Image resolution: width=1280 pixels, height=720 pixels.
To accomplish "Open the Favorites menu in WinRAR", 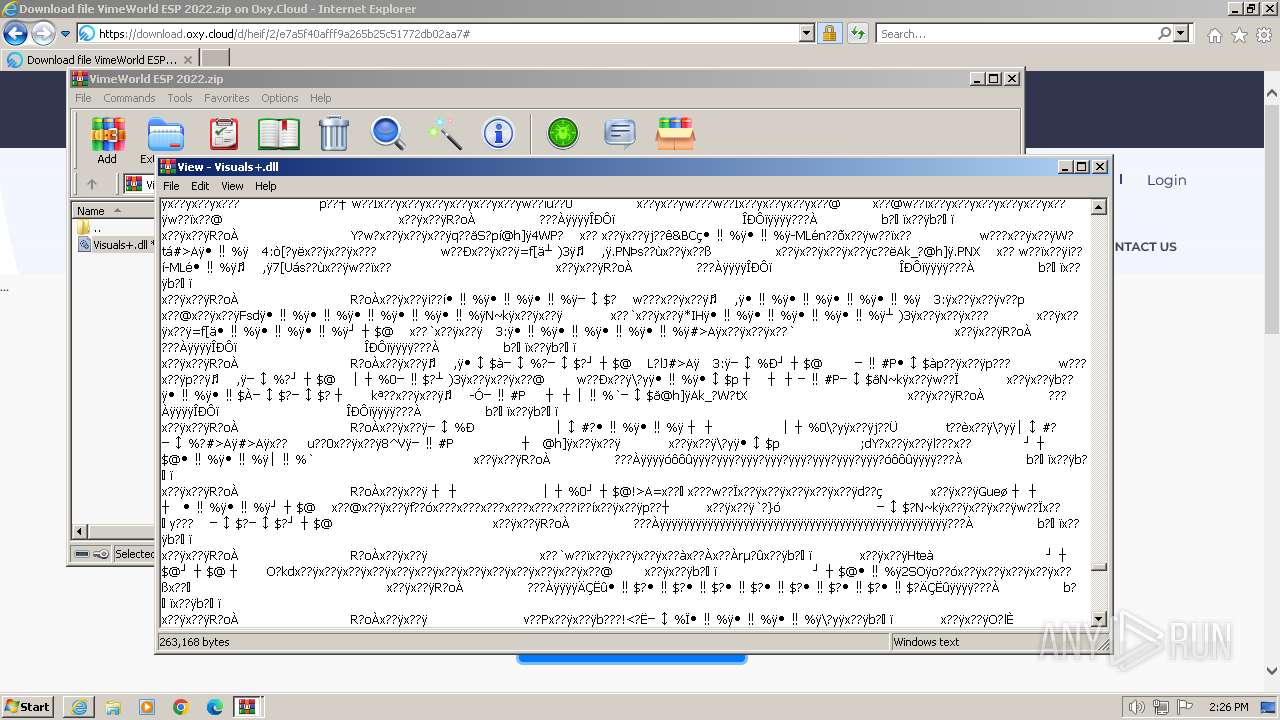I will [x=227, y=98].
